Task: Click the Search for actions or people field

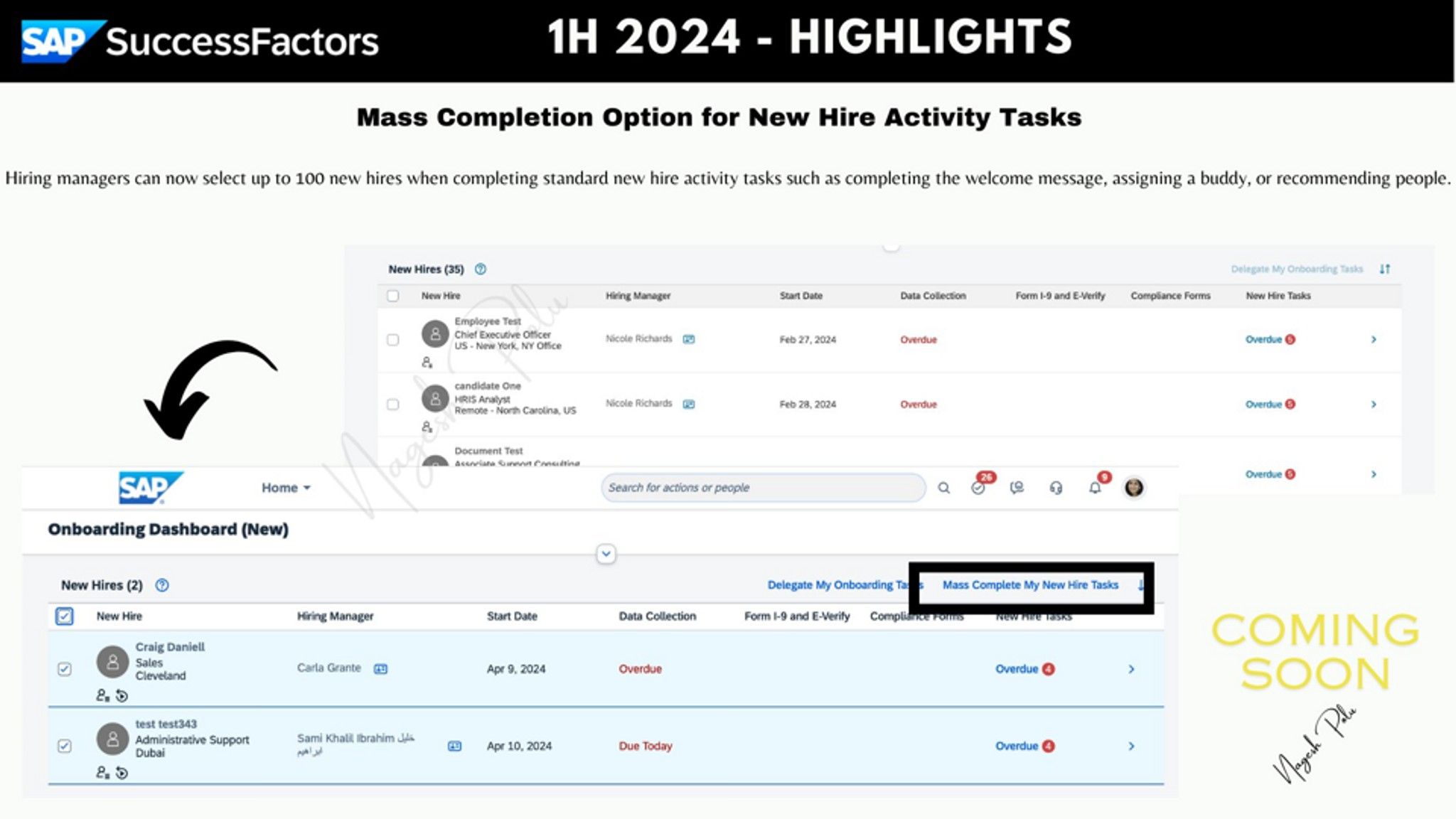Action: (x=763, y=488)
